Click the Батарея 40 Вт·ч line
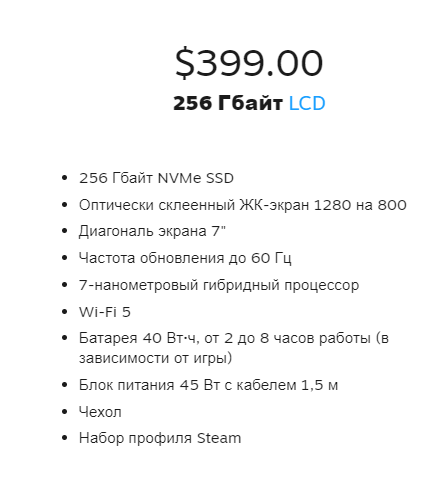435x495 pixels. click(234, 338)
